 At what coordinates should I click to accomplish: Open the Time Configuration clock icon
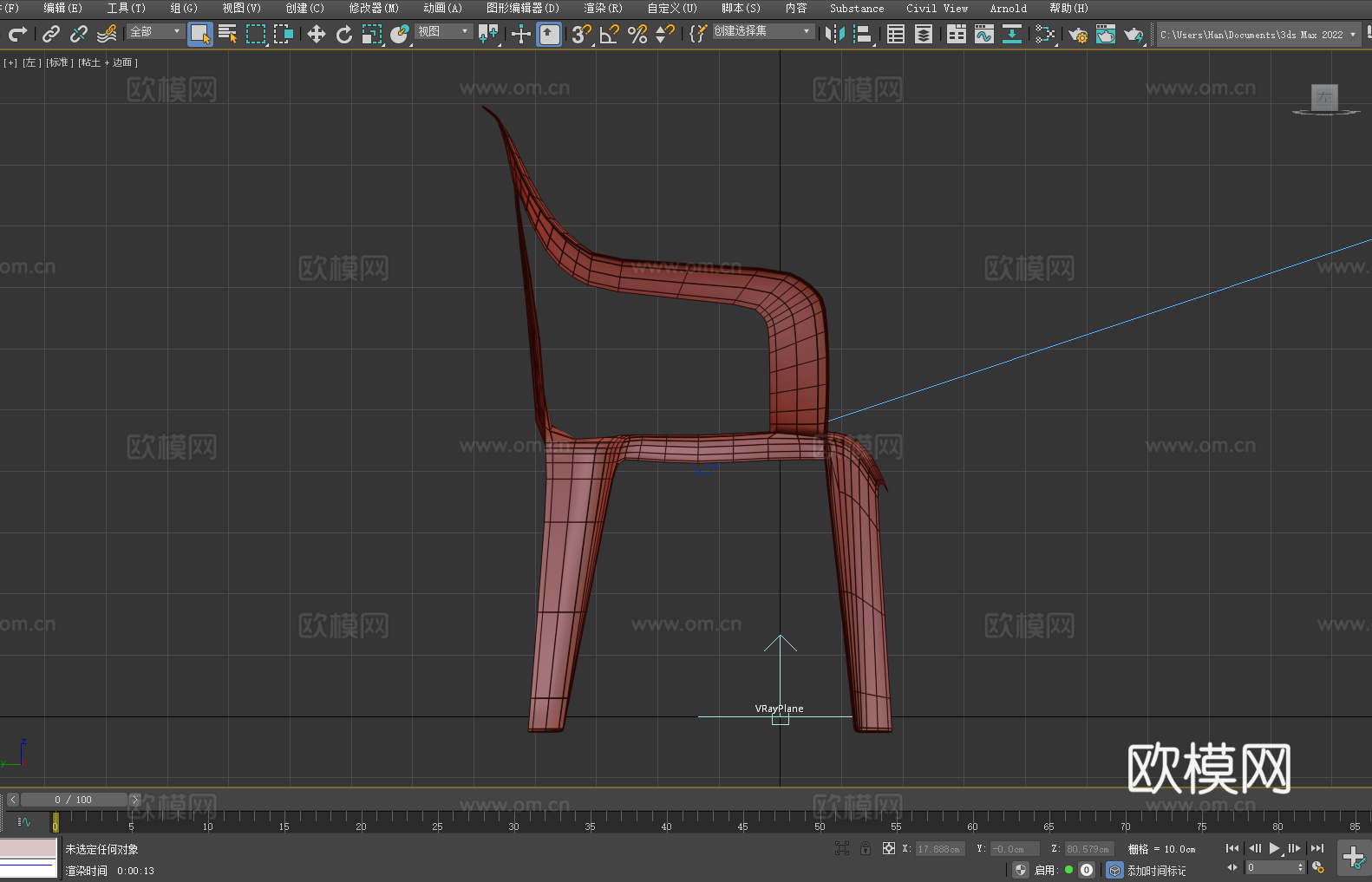[x=1318, y=867]
